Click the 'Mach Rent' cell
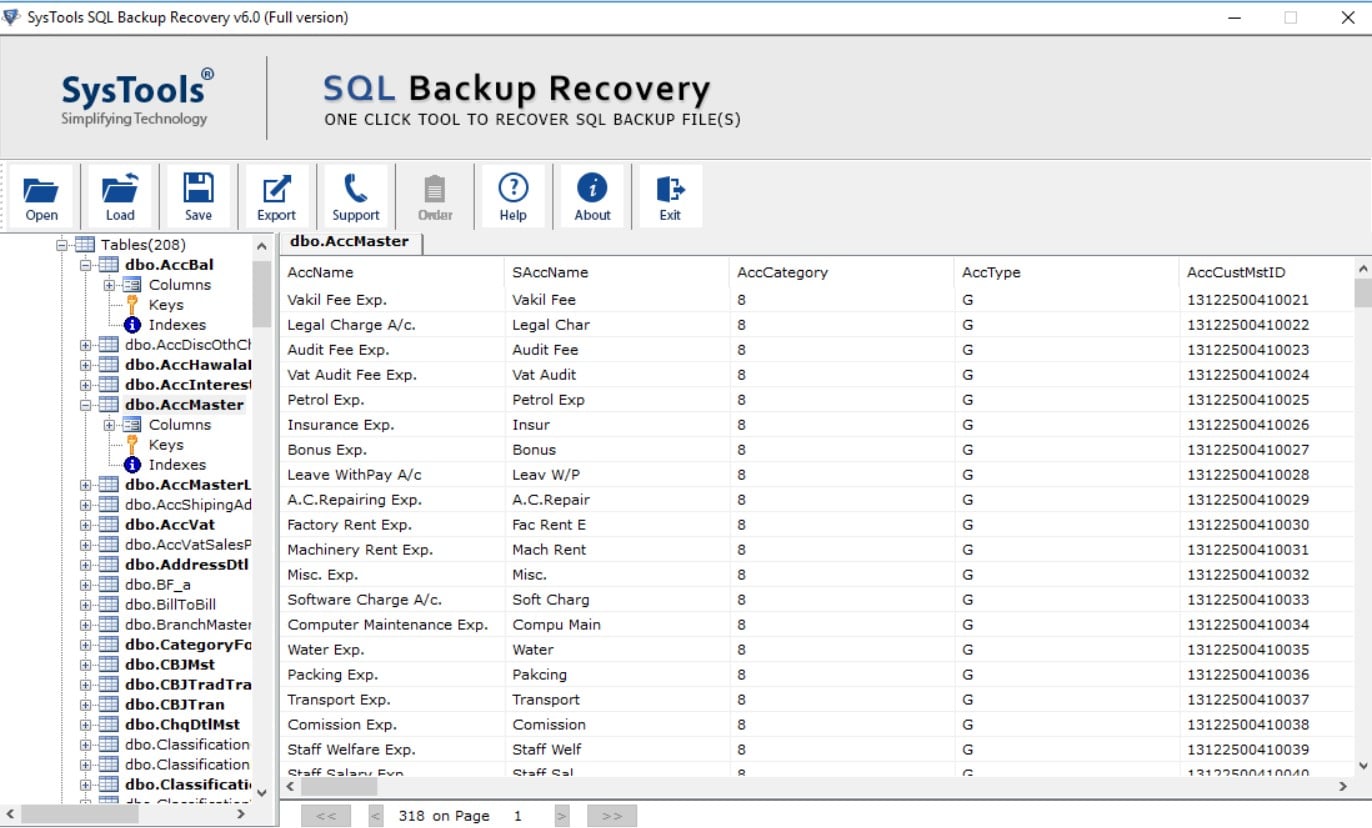Screen dimensions: 1372x828 [x=618, y=550]
